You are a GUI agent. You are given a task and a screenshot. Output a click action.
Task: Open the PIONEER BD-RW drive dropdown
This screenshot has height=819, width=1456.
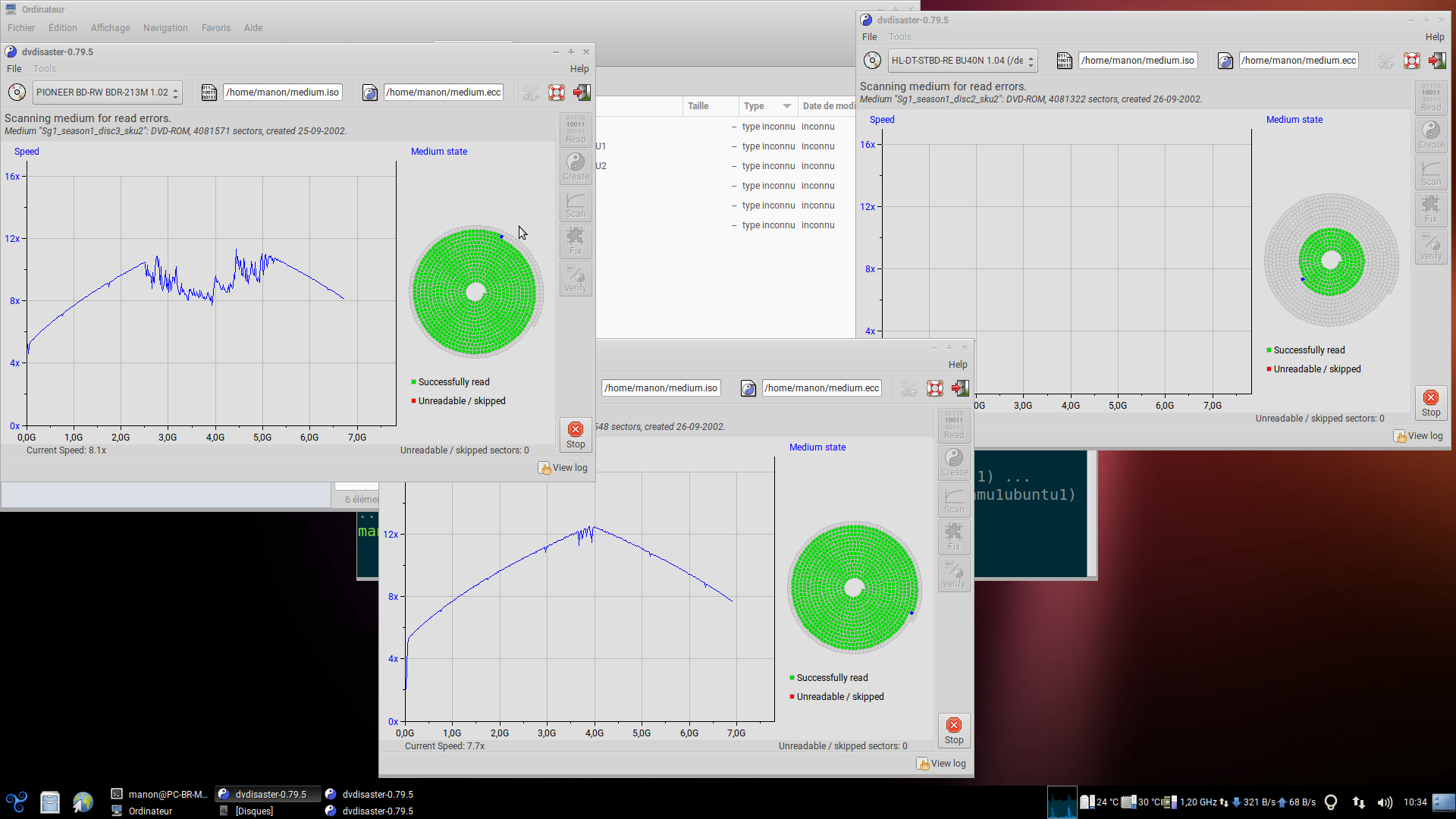107,93
